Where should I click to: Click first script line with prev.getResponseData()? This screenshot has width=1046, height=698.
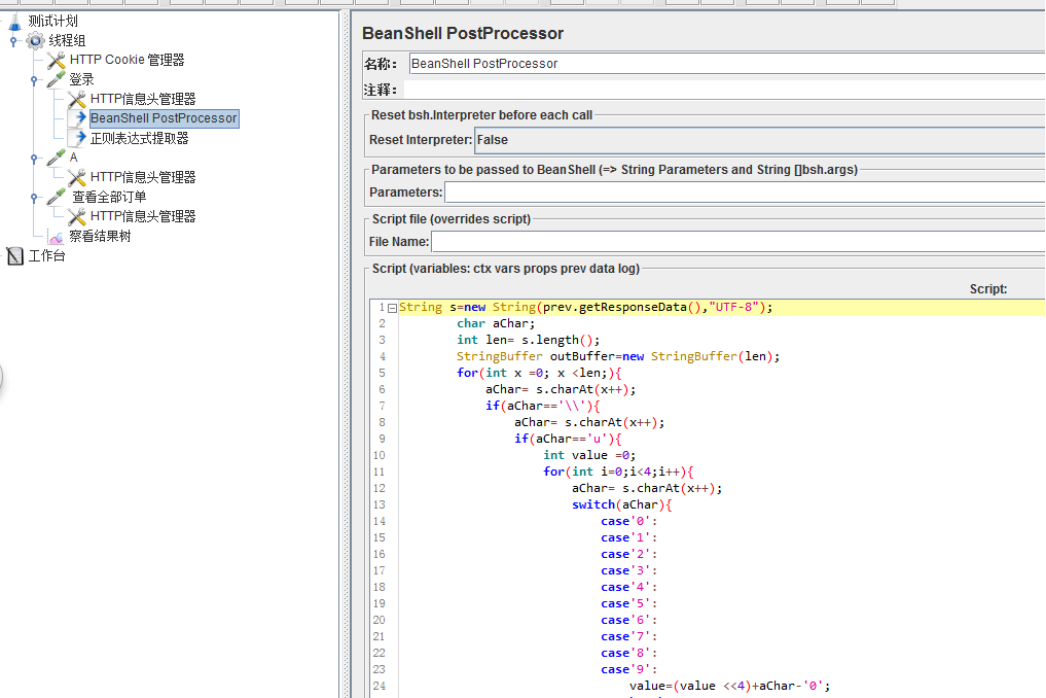point(586,308)
